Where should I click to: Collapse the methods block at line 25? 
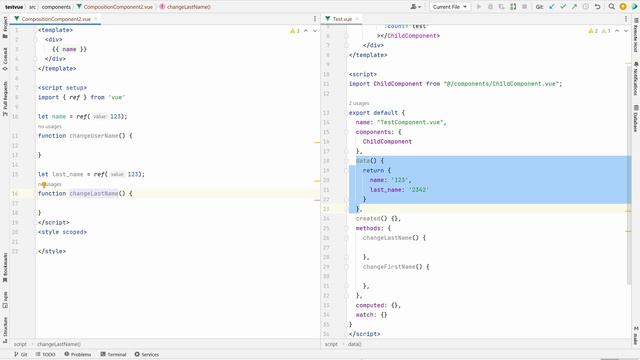347,228
